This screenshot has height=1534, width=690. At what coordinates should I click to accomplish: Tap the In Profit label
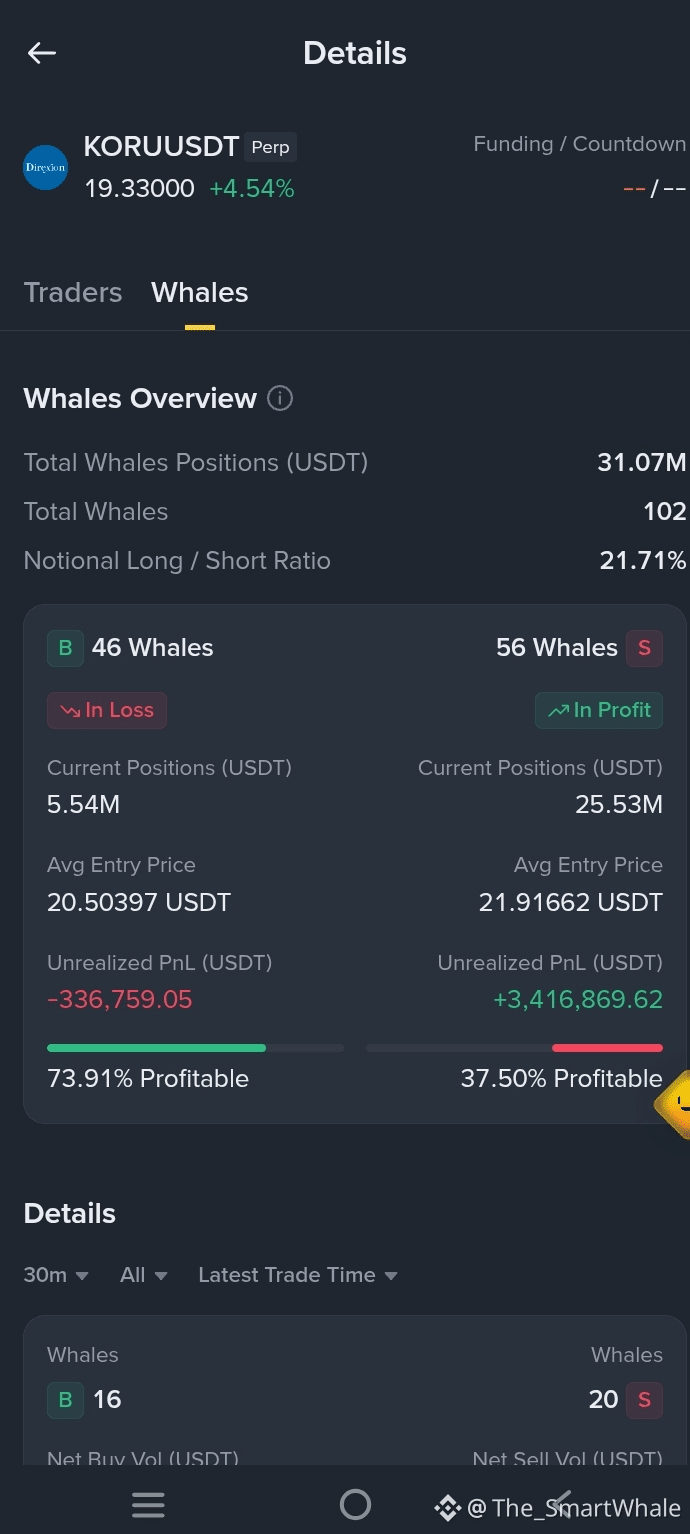pos(599,710)
